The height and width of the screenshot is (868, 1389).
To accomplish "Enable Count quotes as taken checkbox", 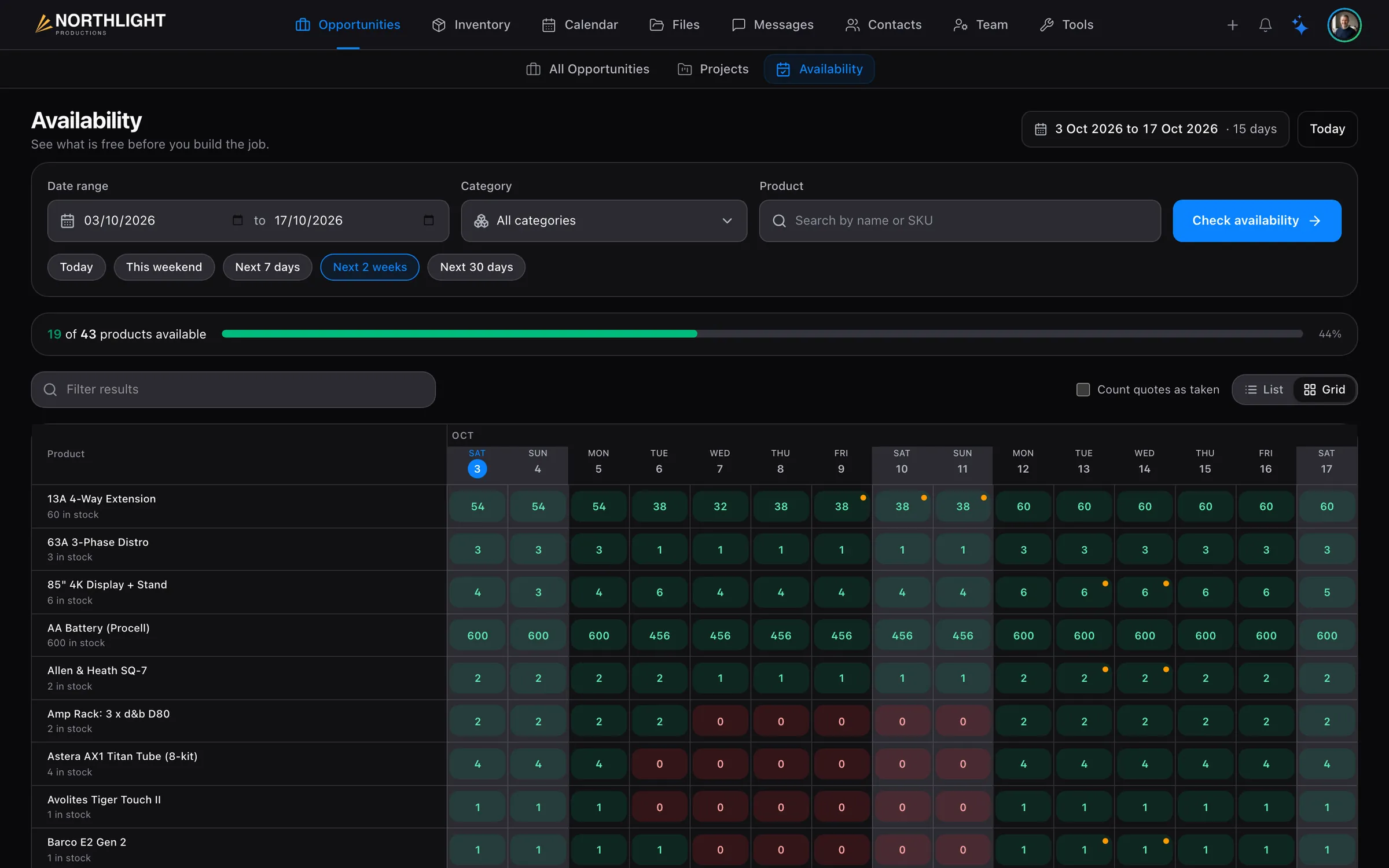I will point(1083,389).
